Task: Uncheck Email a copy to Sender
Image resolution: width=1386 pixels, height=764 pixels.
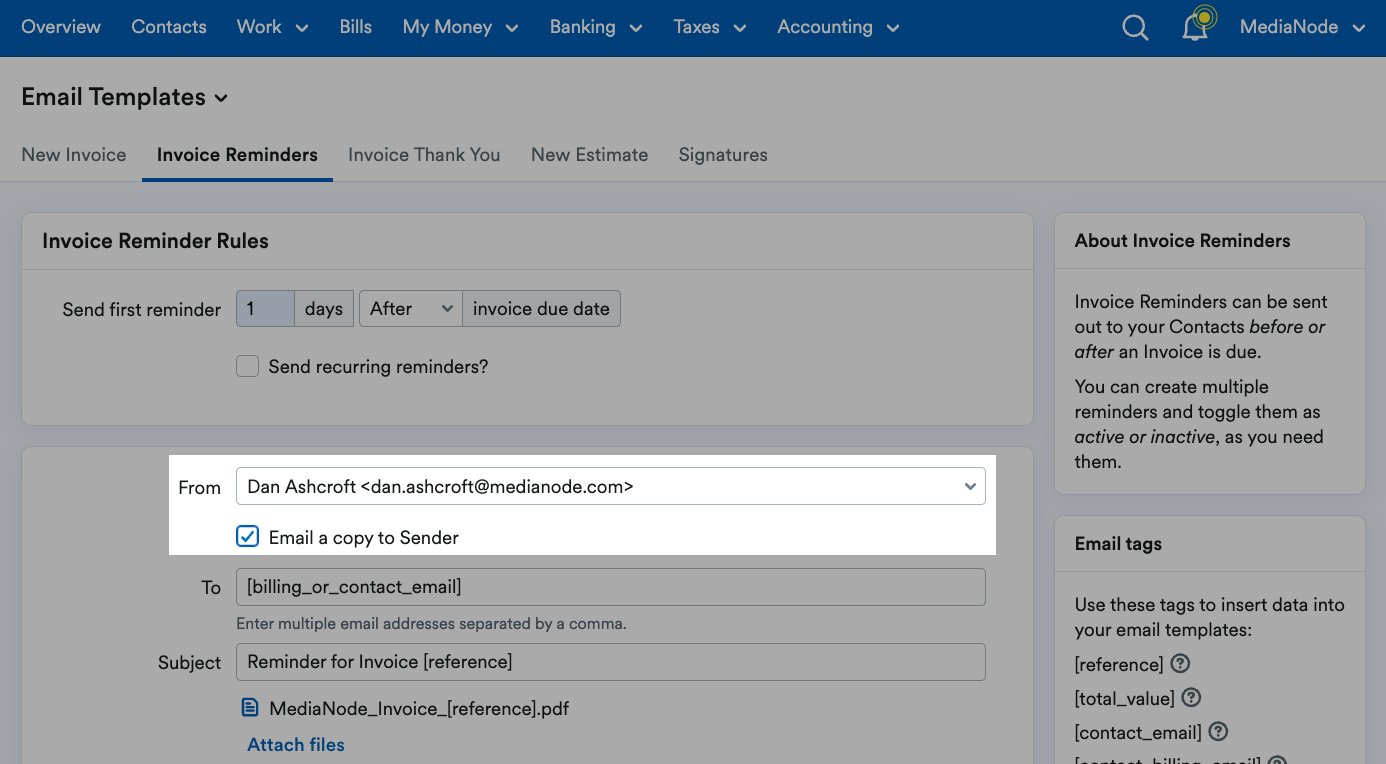Action: click(247, 537)
